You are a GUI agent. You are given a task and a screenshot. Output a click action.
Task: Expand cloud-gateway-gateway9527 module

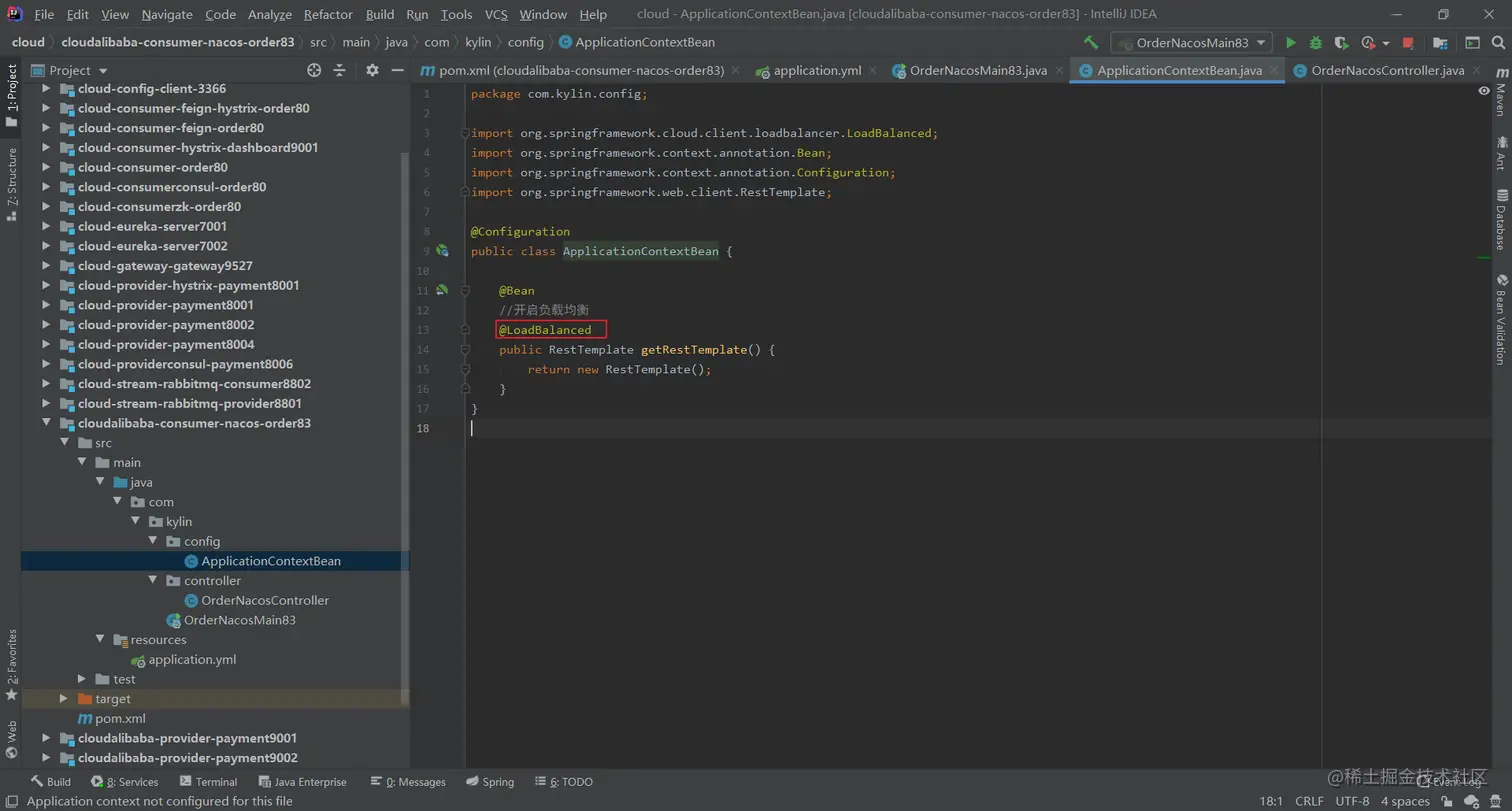click(x=46, y=266)
